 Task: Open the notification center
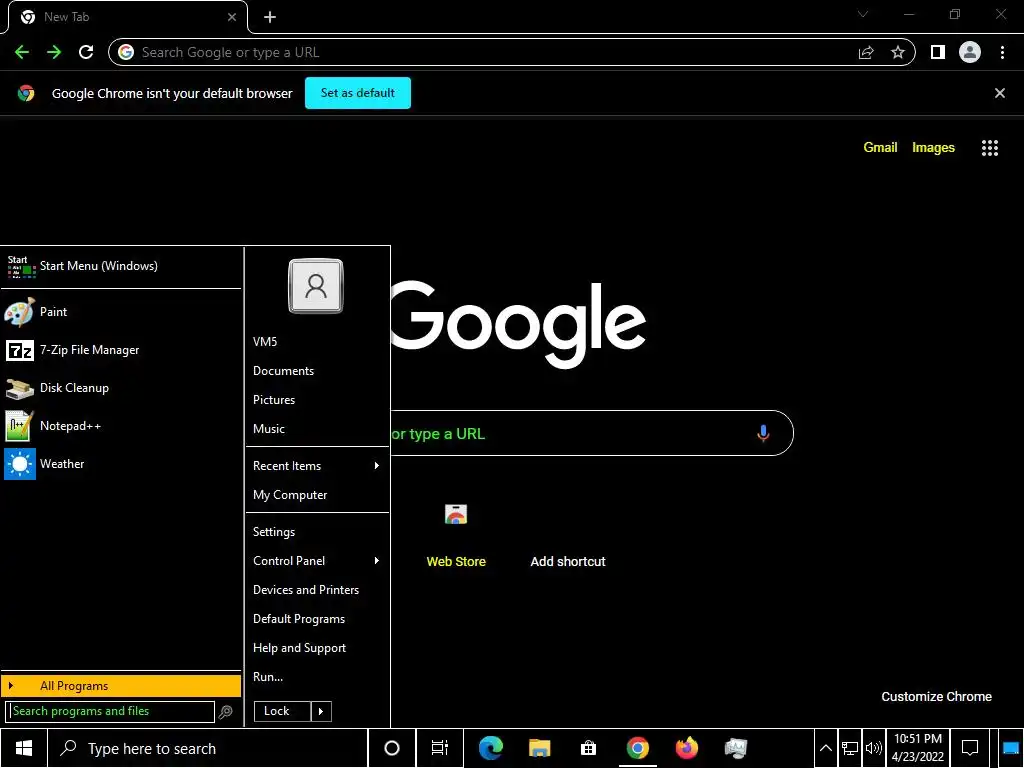click(x=970, y=748)
